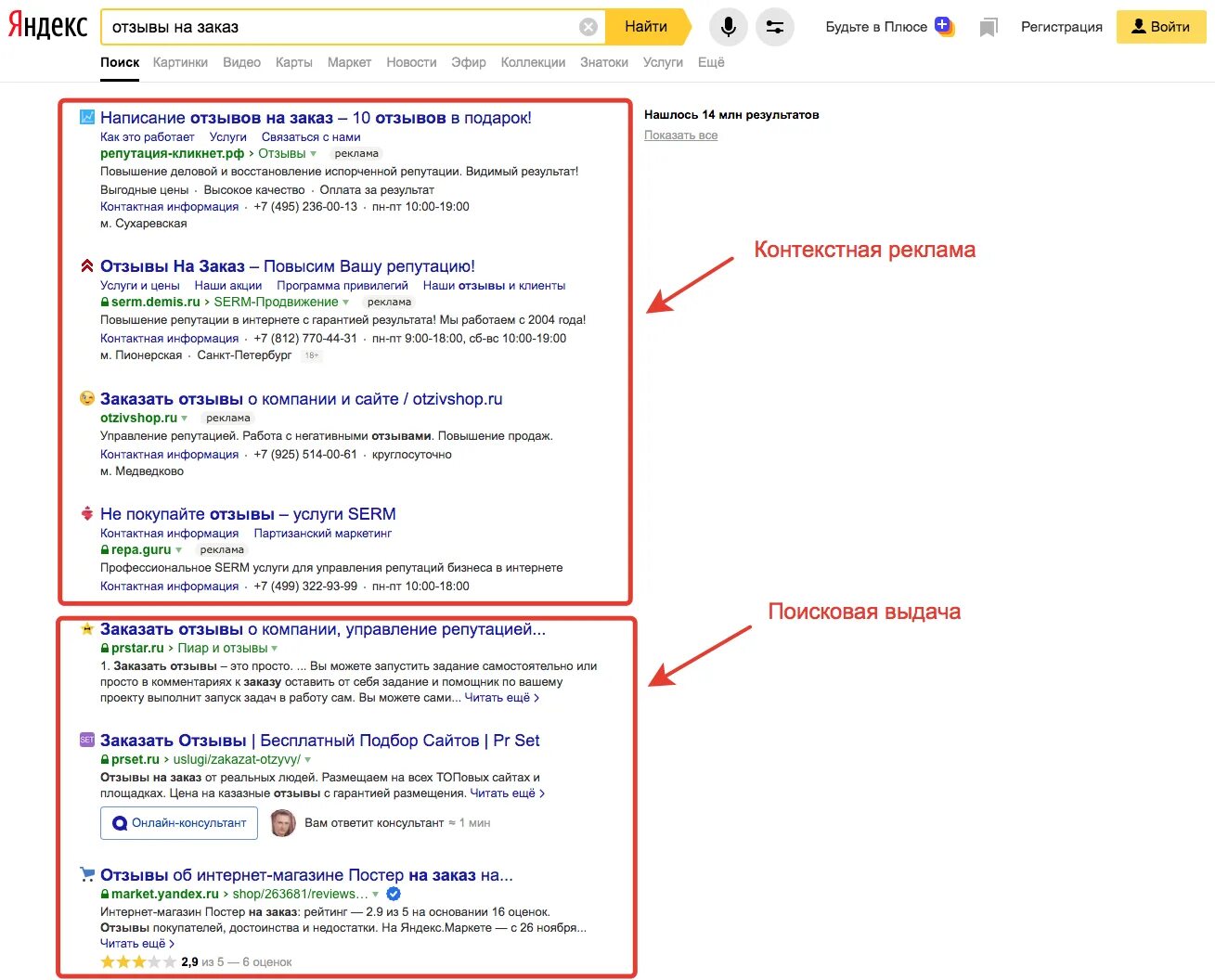Viewport: 1215px width, 980px height.
Task: Click the Войти login button
Action: 1161,27
